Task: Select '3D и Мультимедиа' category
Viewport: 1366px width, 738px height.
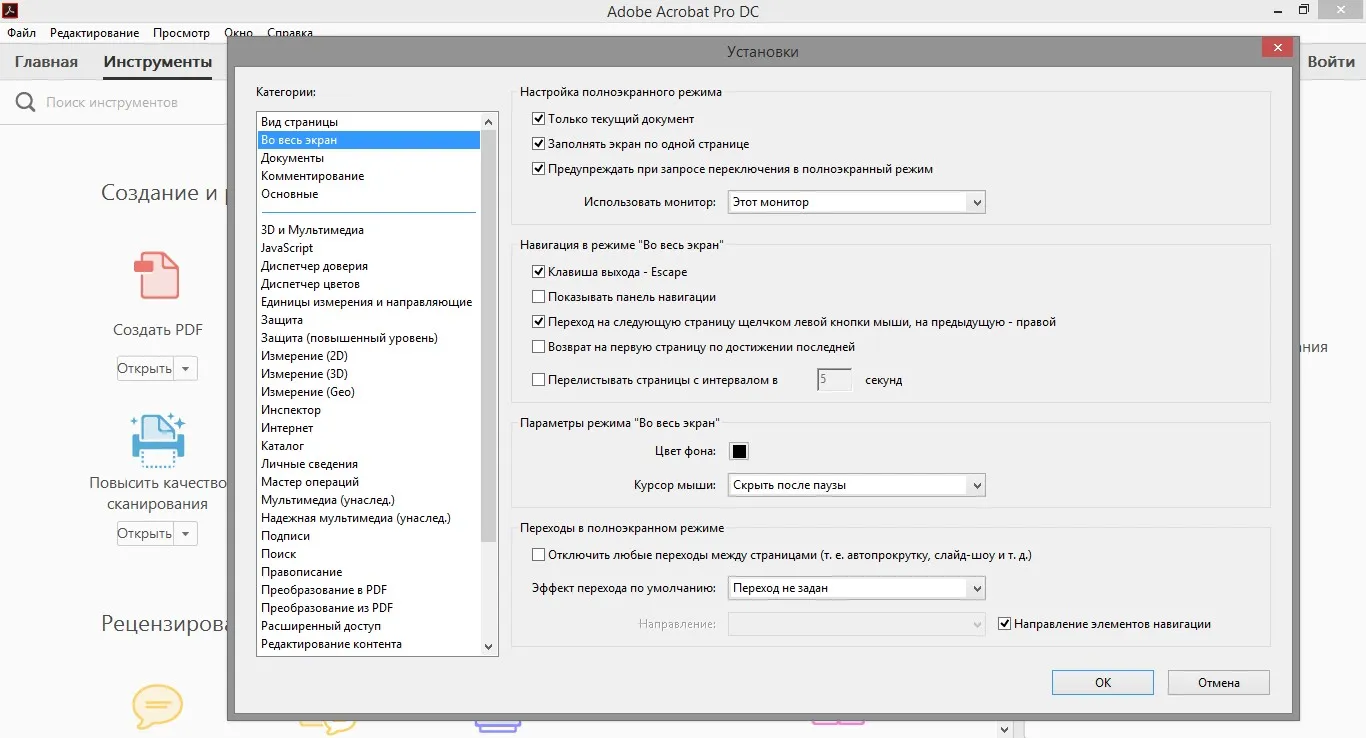Action: (369, 230)
